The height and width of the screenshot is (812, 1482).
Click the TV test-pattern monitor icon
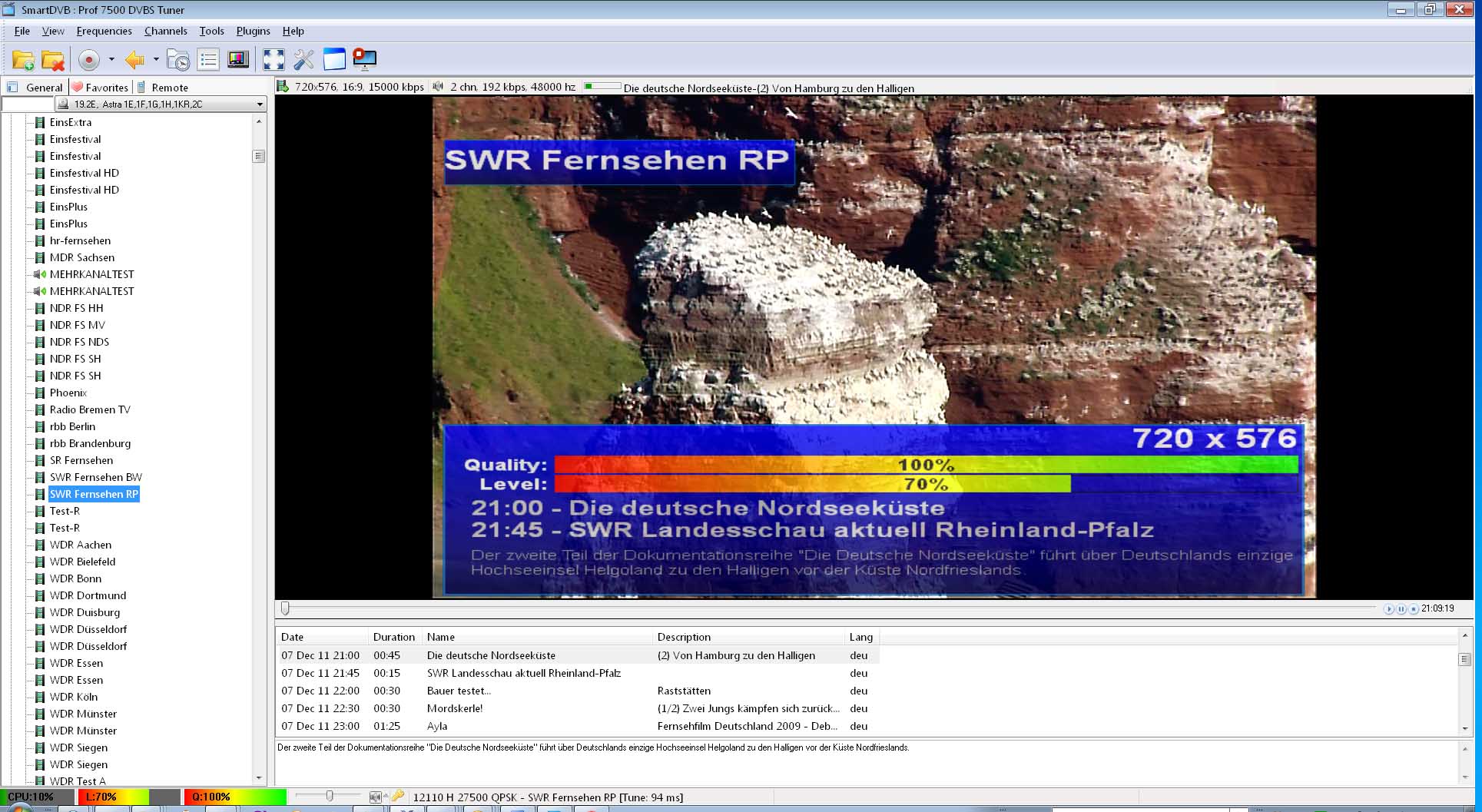tap(238, 60)
